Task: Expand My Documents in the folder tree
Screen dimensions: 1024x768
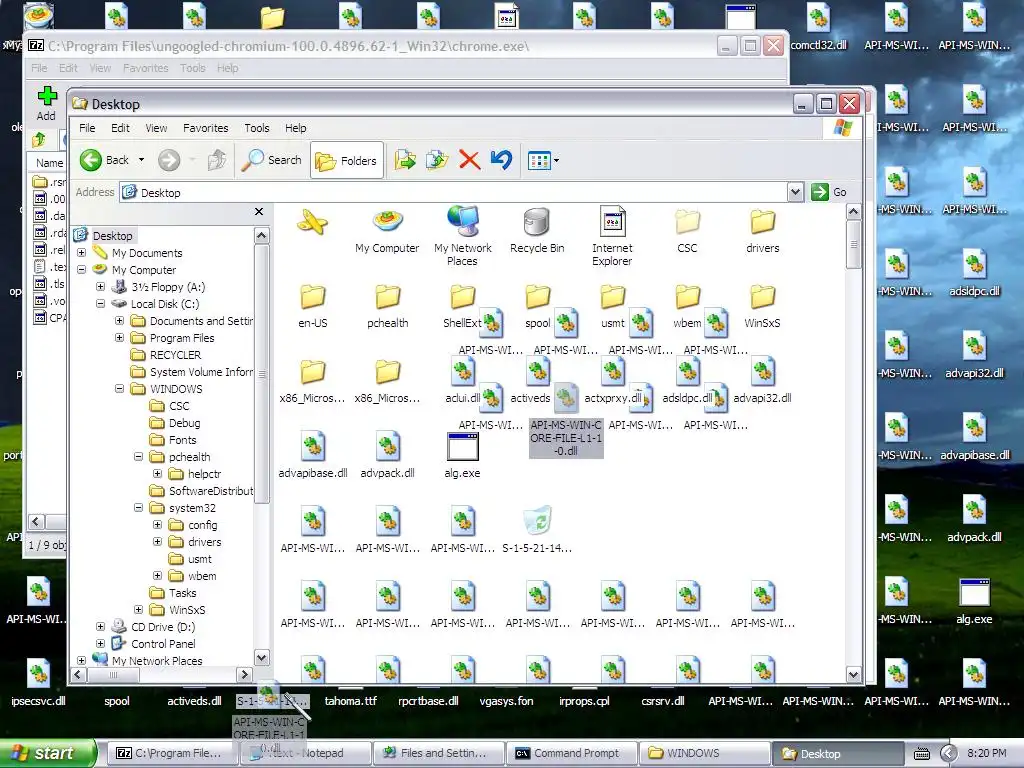Action: tap(82, 253)
